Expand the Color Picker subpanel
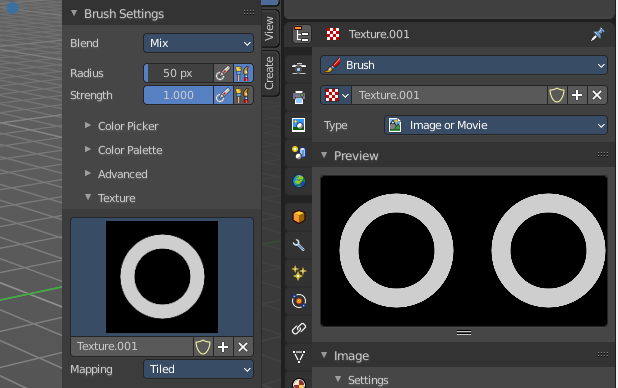Image resolution: width=618 pixels, height=388 pixels. (x=87, y=125)
